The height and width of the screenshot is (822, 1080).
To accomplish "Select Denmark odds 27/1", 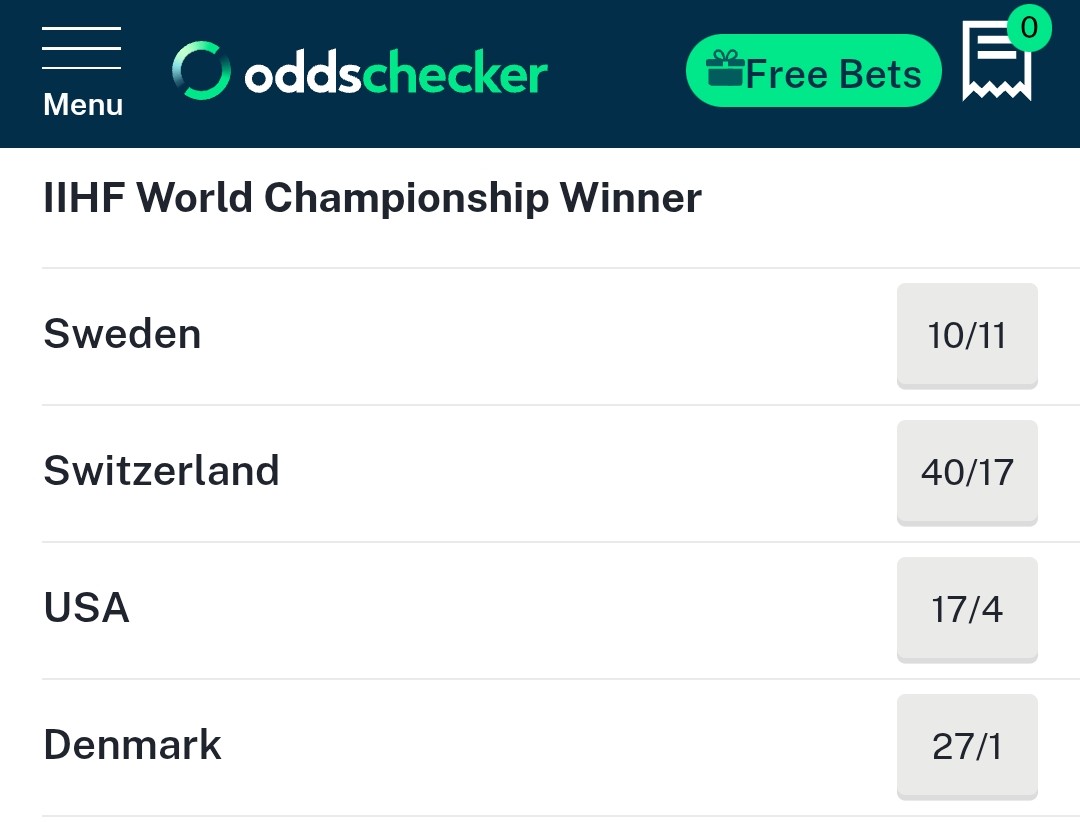I will pos(967,747).
